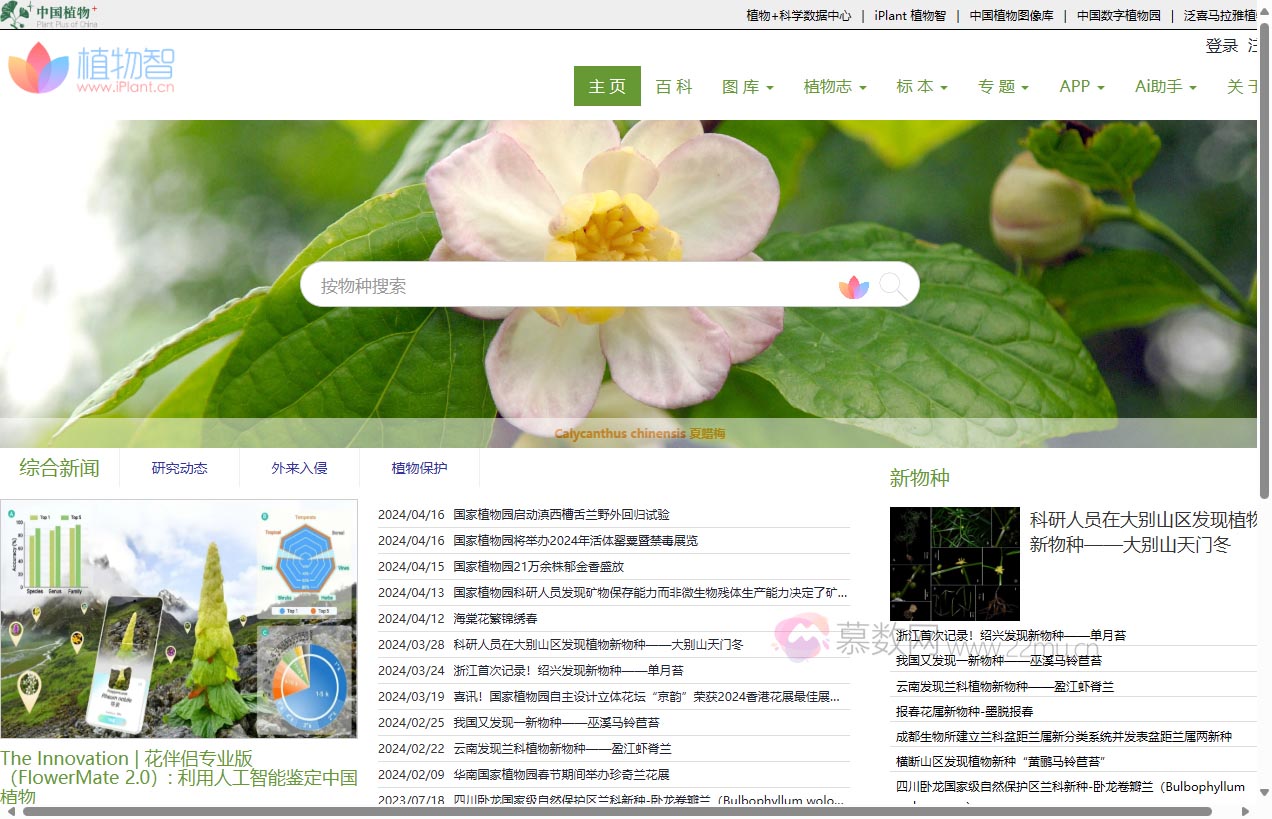Select the magnifier search icon
This screenshot has width=1272, height=819.
(x=895, y=284)
